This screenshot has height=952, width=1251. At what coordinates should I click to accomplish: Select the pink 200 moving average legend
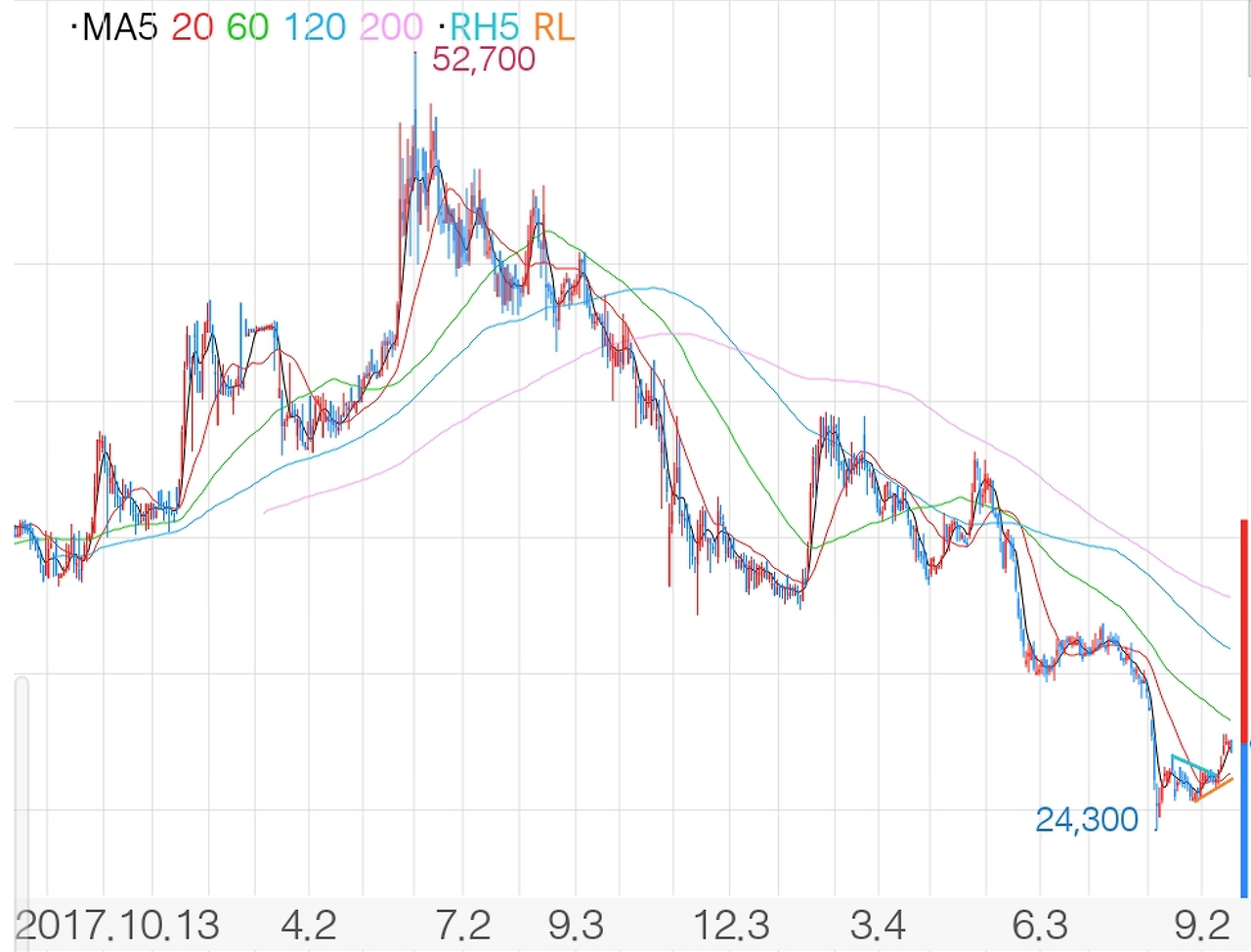pyautogui.click(x=390, y=27)
